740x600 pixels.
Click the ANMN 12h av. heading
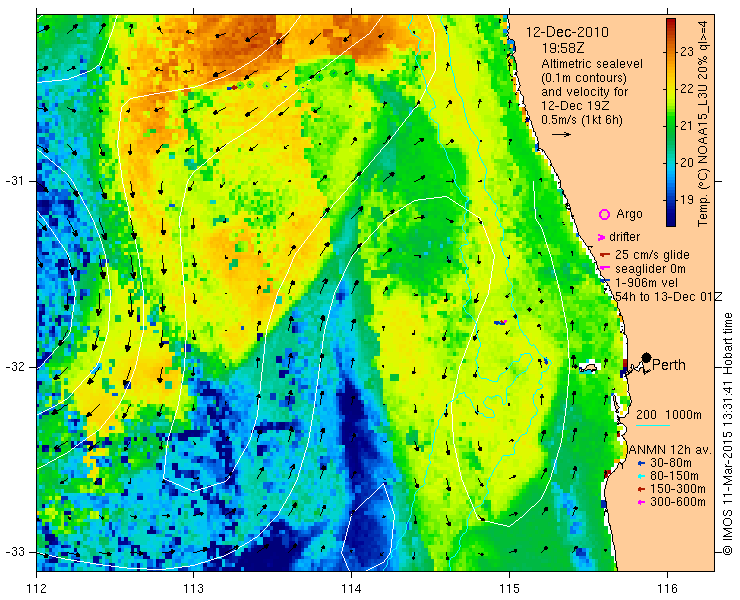pos(671,449)
